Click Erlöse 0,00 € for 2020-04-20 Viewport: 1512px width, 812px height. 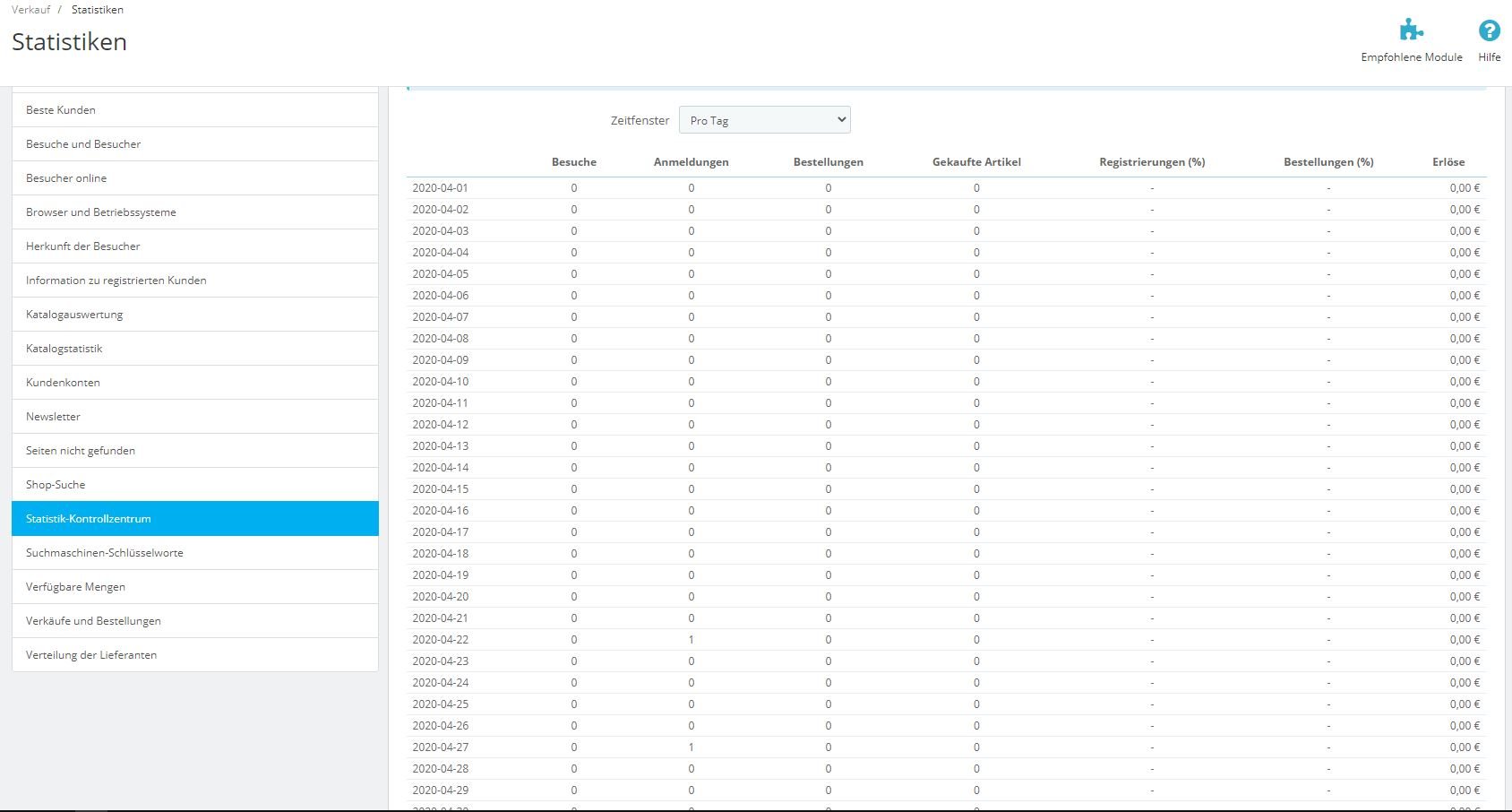tap(1465, 597)
